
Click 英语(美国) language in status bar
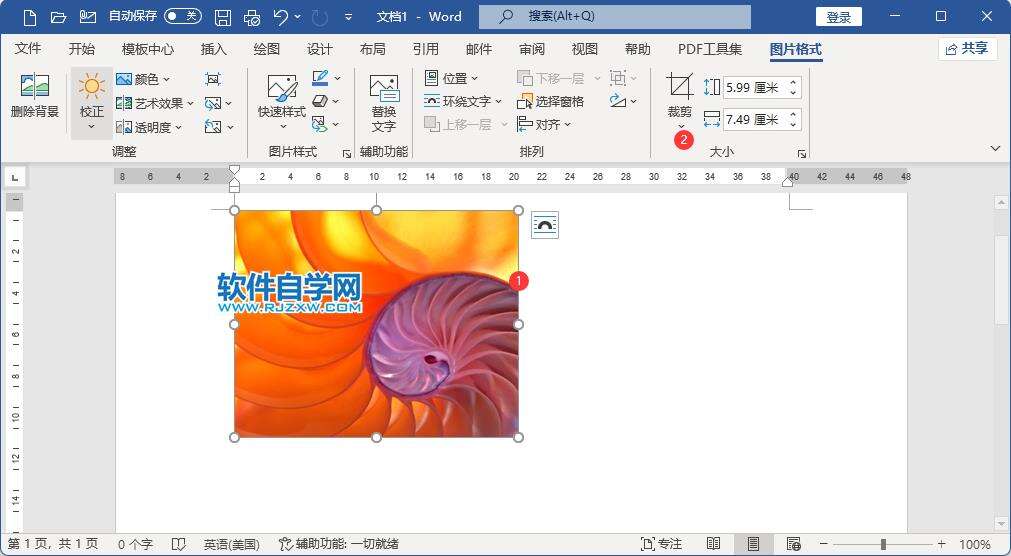(x=231, y=544)
